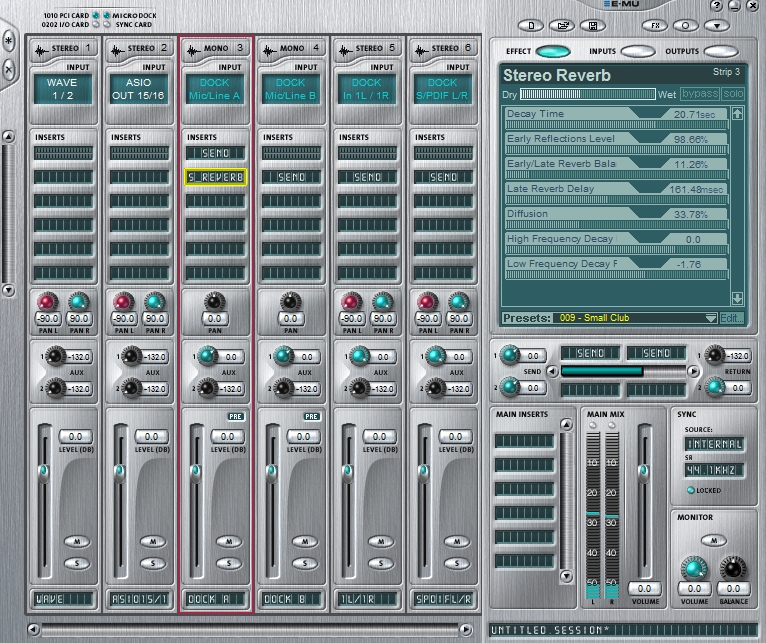Click Return 2 teal knob
Image resolution: width=766 pixels, height=643 pixels.
coord(715,387)
